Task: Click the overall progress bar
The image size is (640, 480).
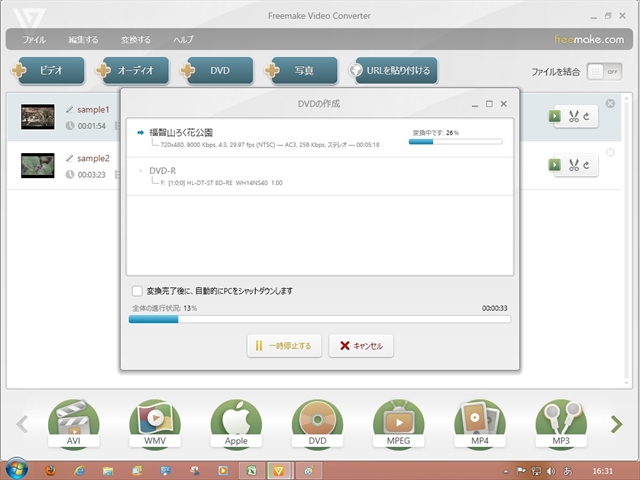Action: [x=320, y=320]
